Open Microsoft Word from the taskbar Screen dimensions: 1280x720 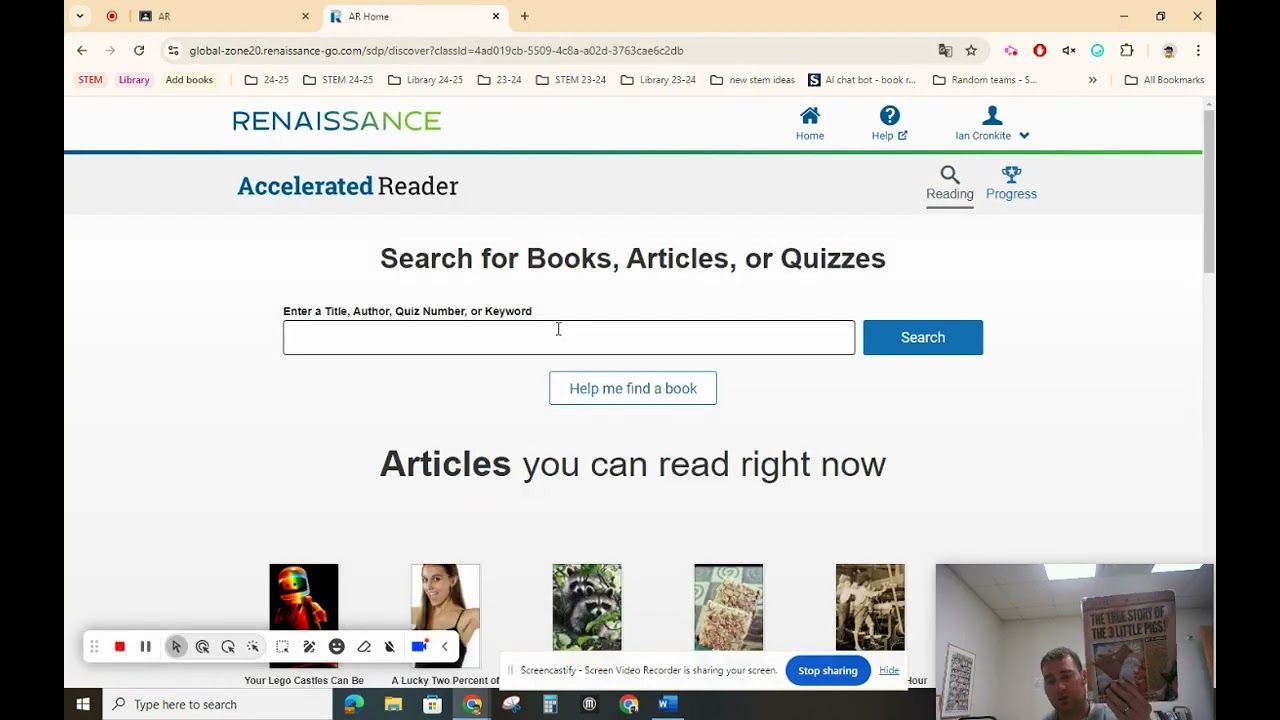pos(668,704)
